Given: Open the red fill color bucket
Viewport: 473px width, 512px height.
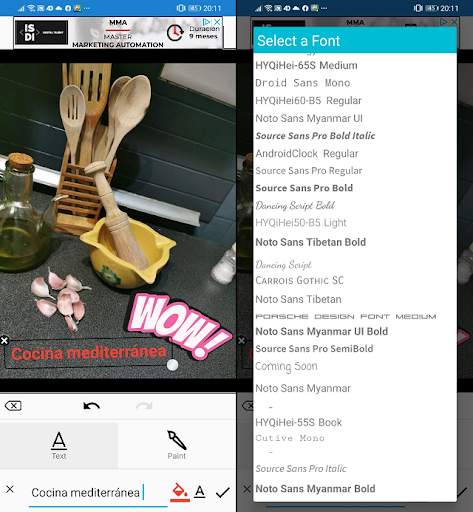Looking at the screenshot, I should tap(180, 492).
